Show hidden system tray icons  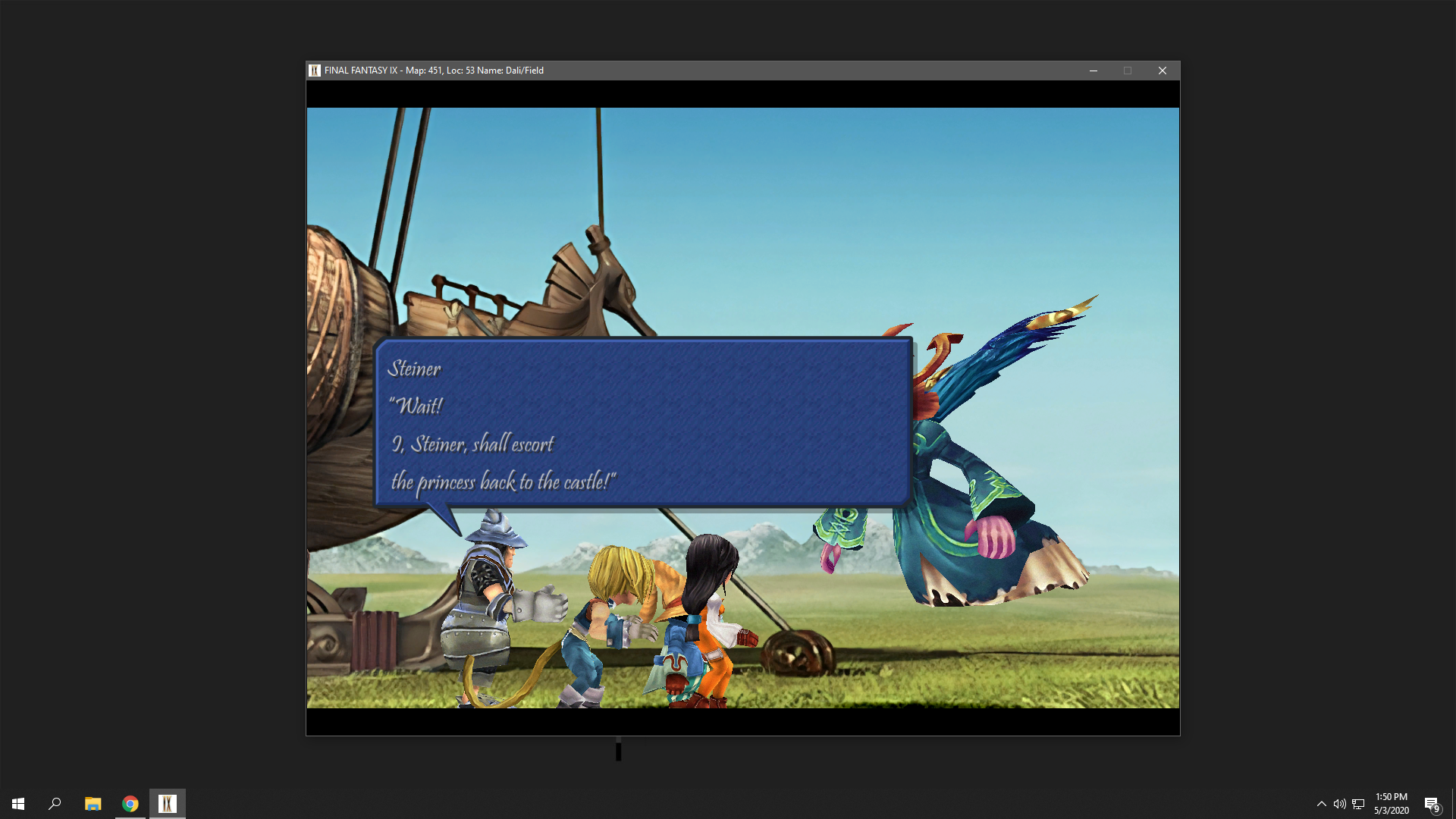coord(1322,804)
